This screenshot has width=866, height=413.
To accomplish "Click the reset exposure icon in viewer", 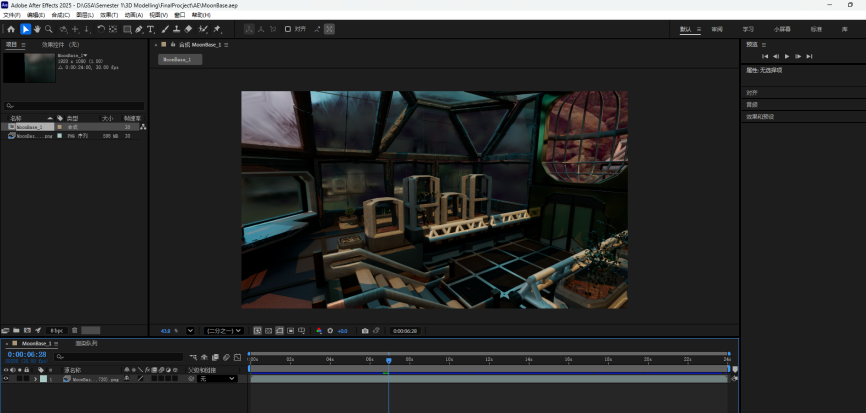I will coord(330,331).
